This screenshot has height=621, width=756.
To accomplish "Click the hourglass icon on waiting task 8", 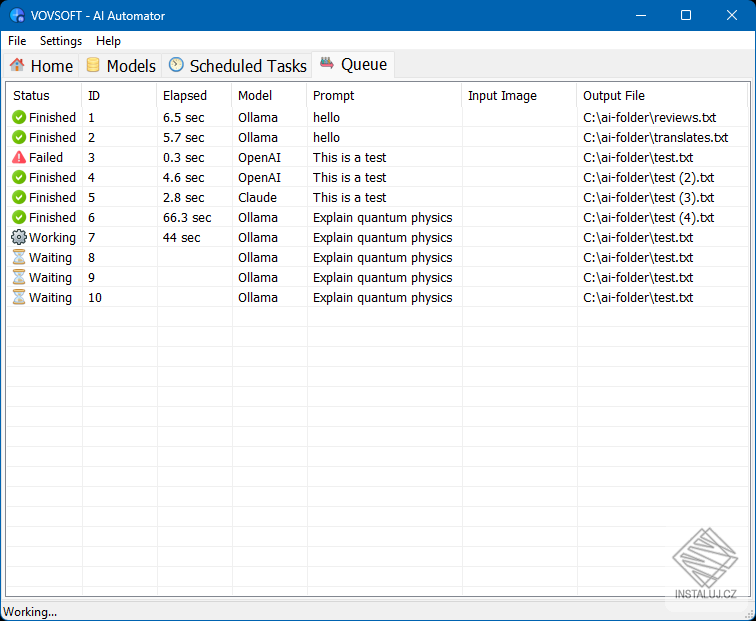I will coord(19,257).
